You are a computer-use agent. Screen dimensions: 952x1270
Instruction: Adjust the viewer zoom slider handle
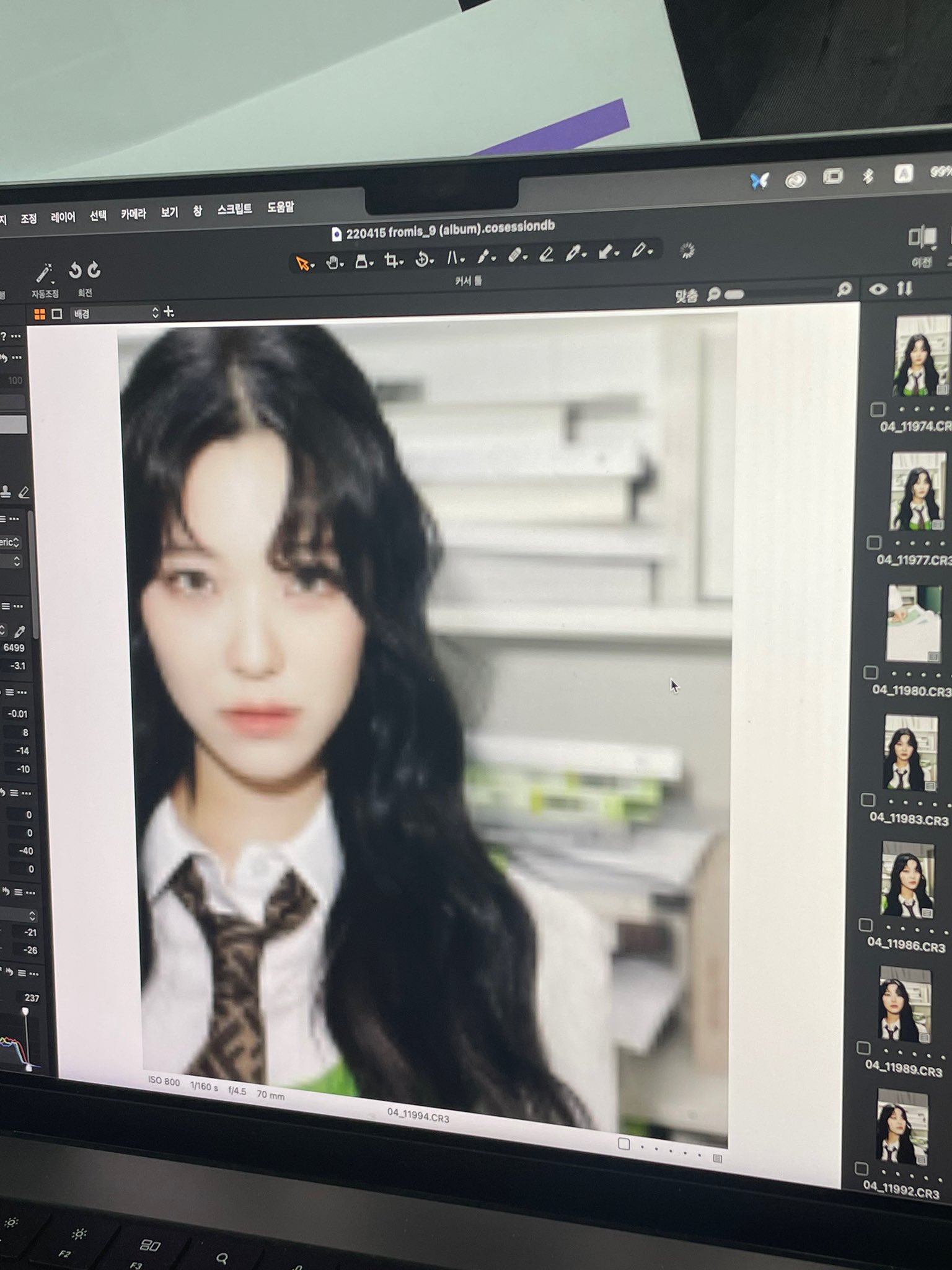(x=734, y=295)
